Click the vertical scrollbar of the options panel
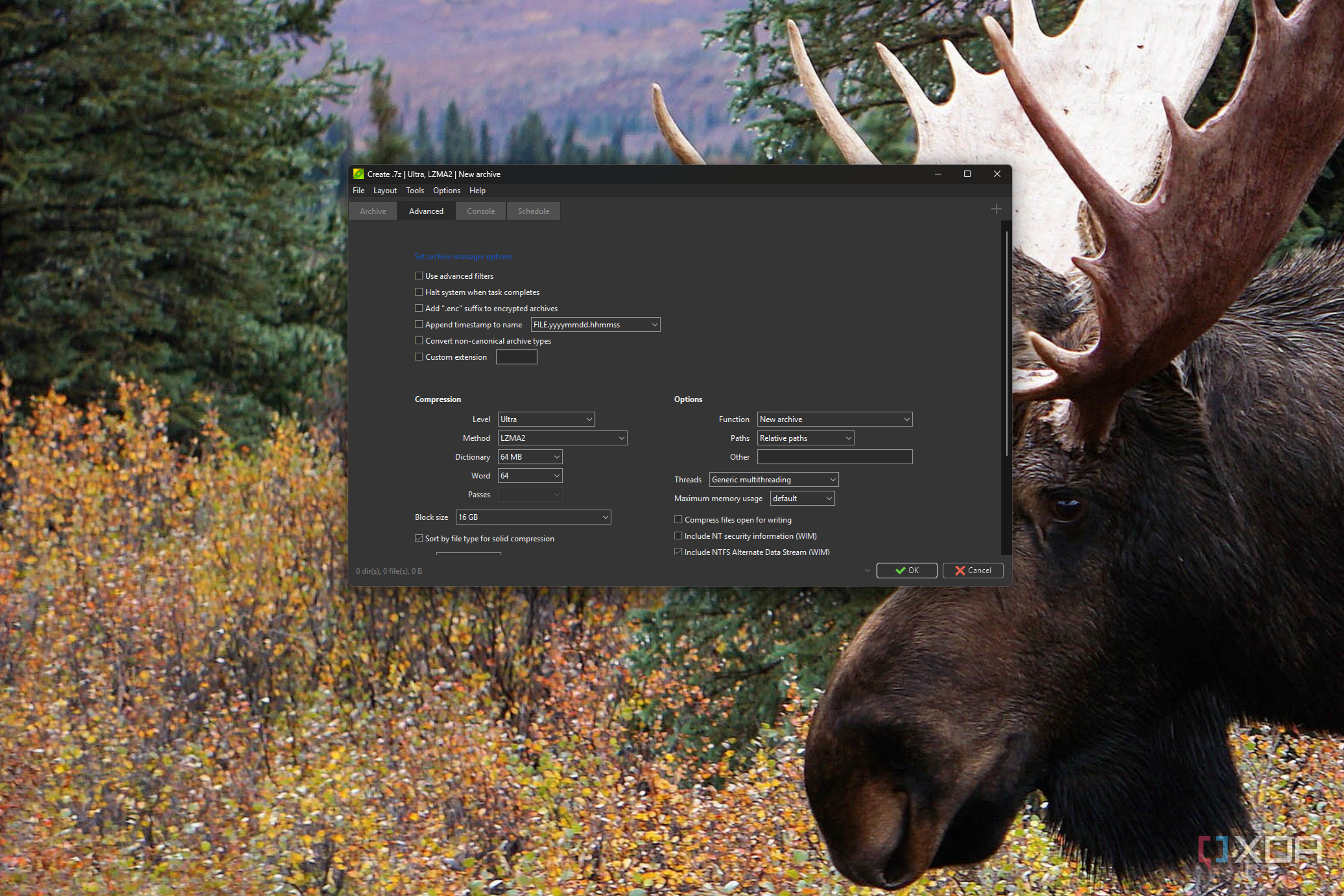This screenshot has height=896, width=1344. coord(1006,344)
